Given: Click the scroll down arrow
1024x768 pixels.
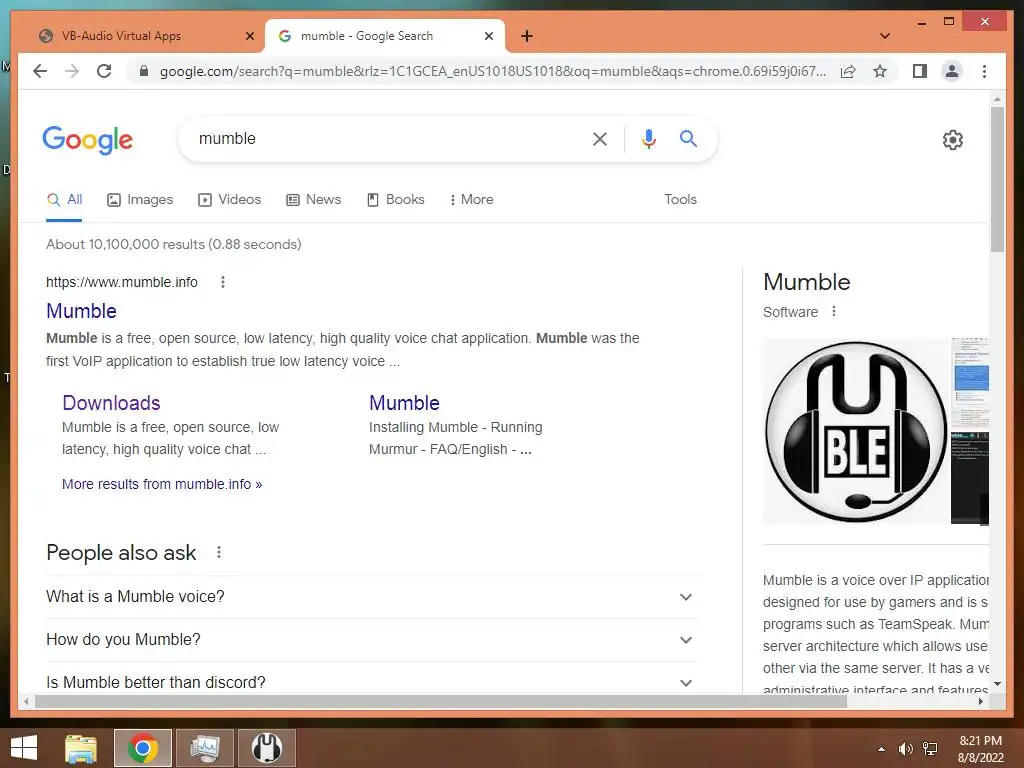Looking at the screenshot, I should [x=997, y=684].
